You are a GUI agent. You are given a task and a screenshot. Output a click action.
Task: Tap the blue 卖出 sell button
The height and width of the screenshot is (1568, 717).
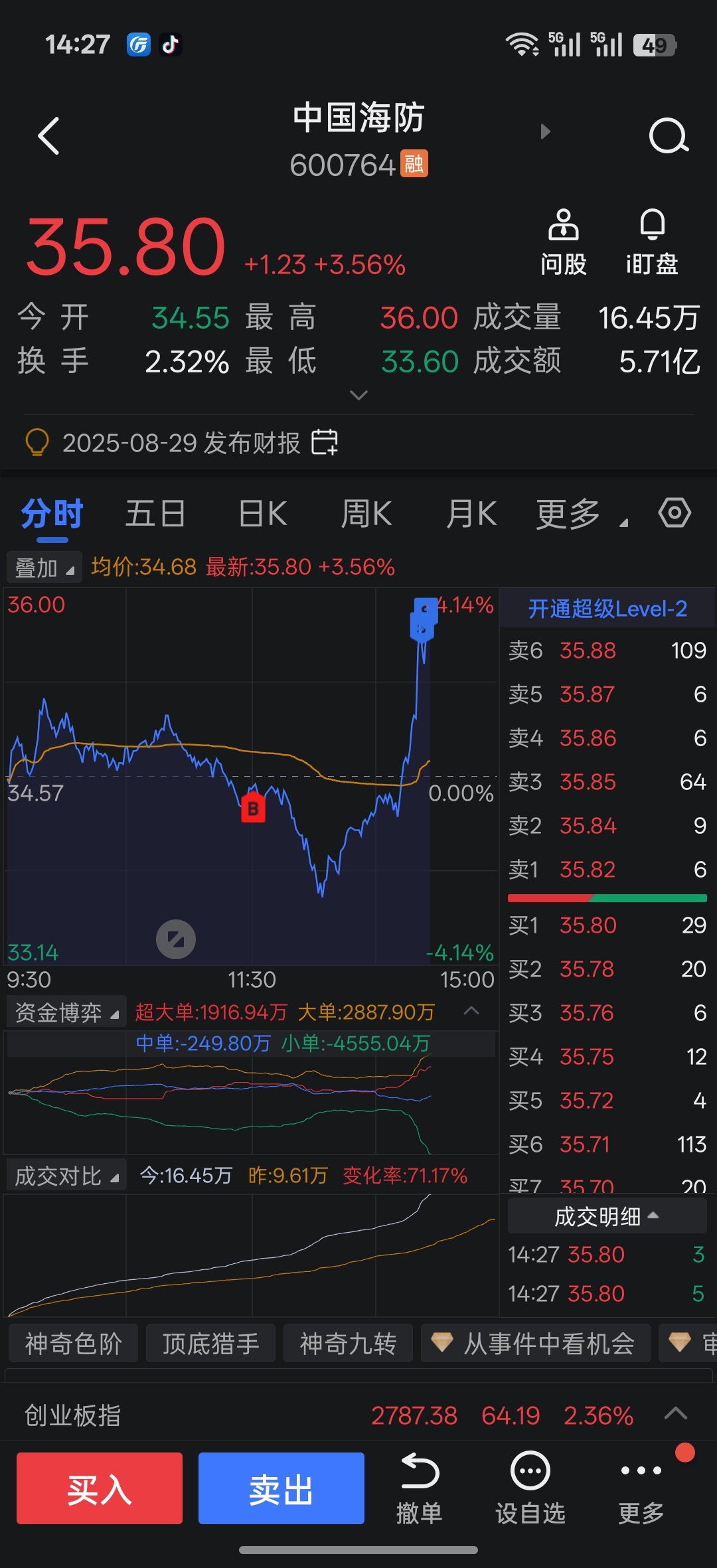pyautogui.click(x=281, y=1488)
